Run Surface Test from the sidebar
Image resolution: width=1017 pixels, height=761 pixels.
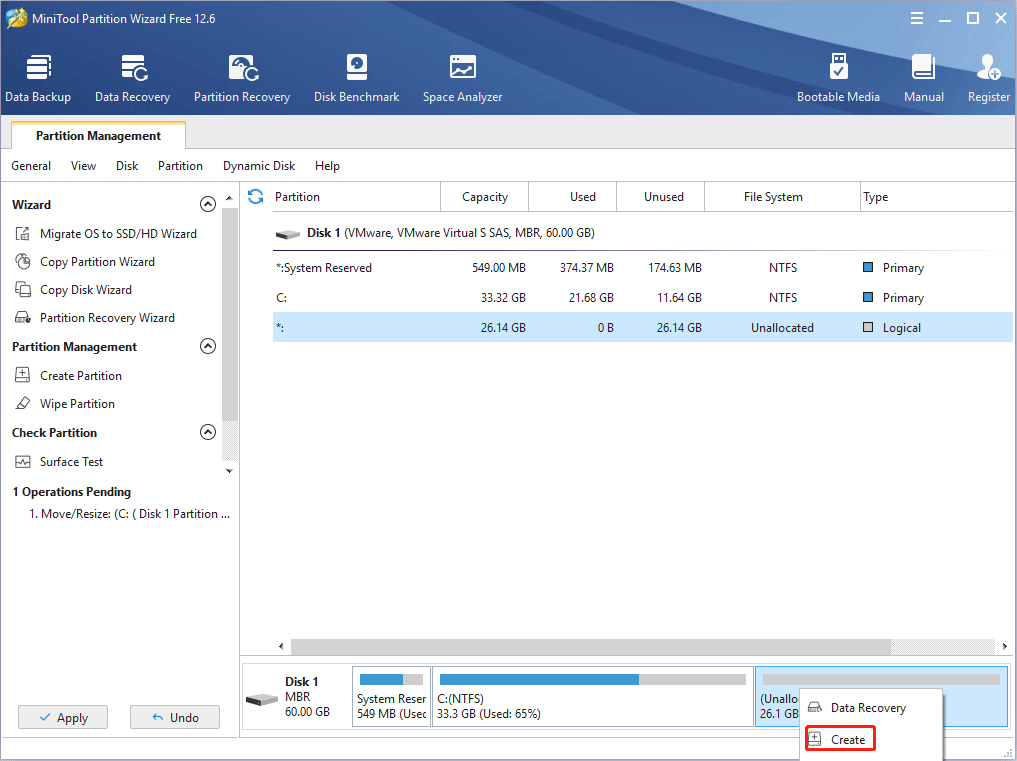pyautogui.click(x=58, y=461)
